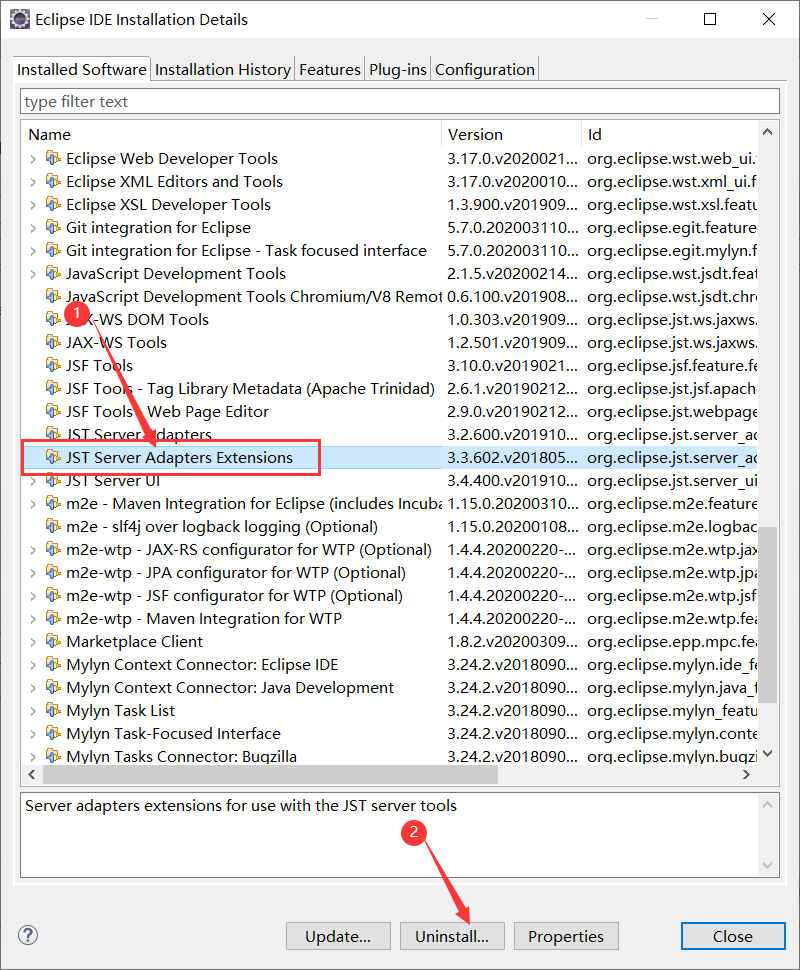The width and height of the screenshot is (800, 970).
Task: Click the Uninstall button
Action: coord(452,936)
